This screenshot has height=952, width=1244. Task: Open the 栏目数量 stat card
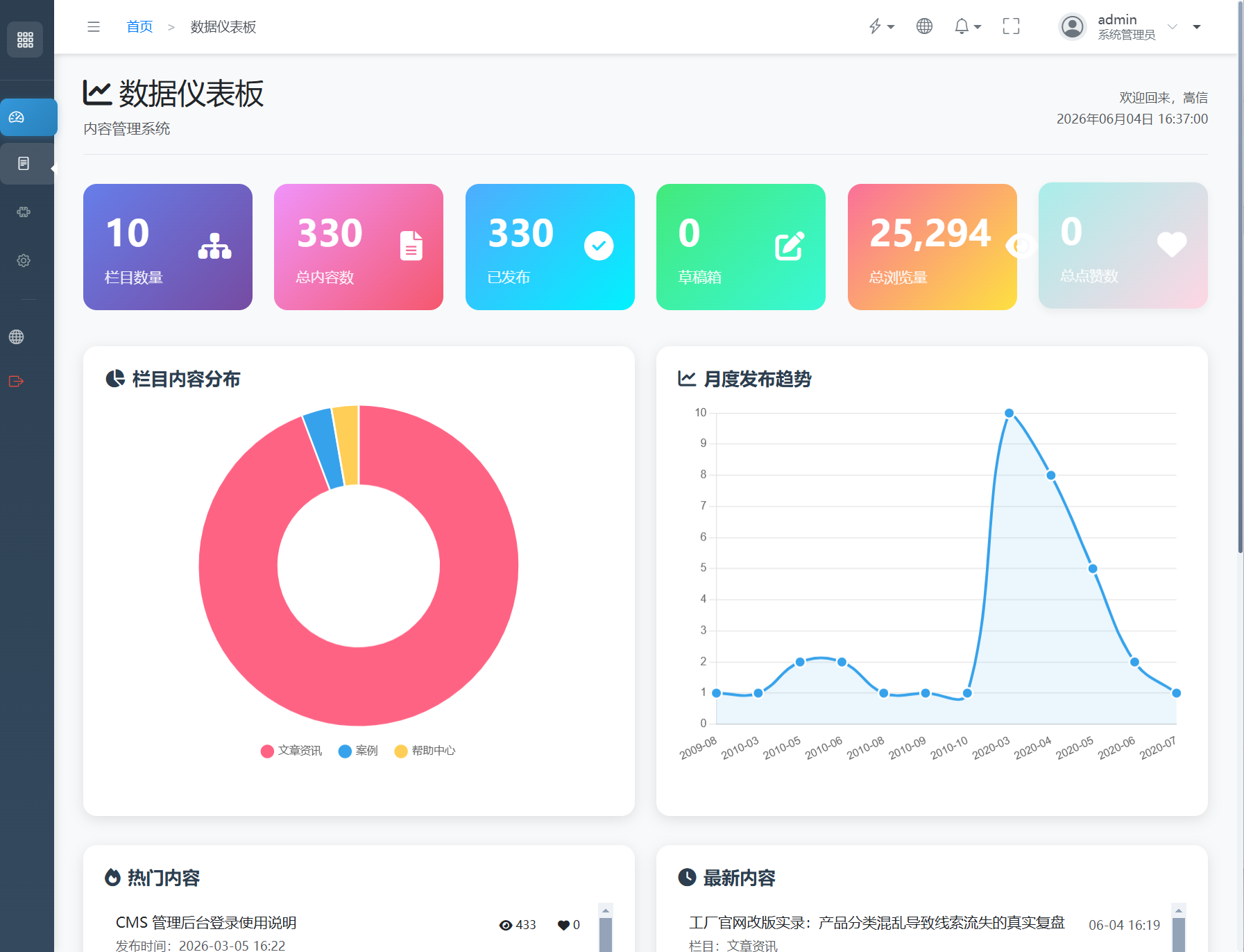168,247
